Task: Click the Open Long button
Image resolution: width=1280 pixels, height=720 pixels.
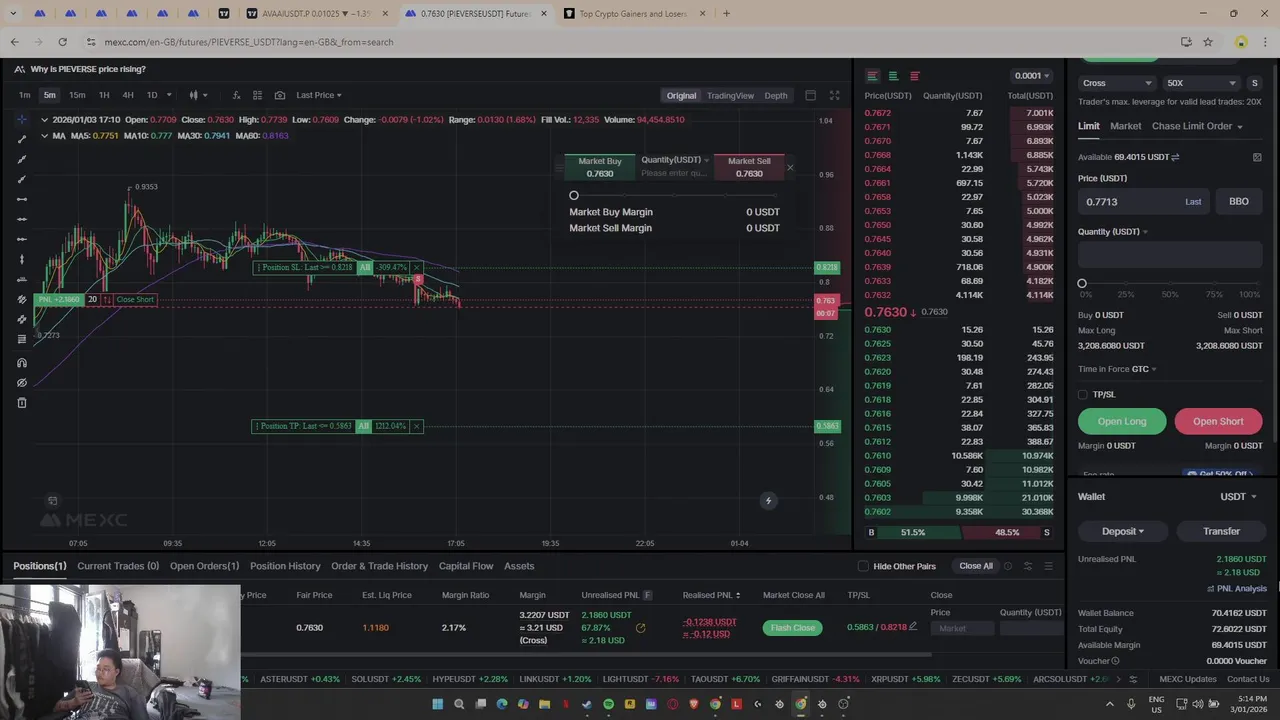Action: [1122, 421]
